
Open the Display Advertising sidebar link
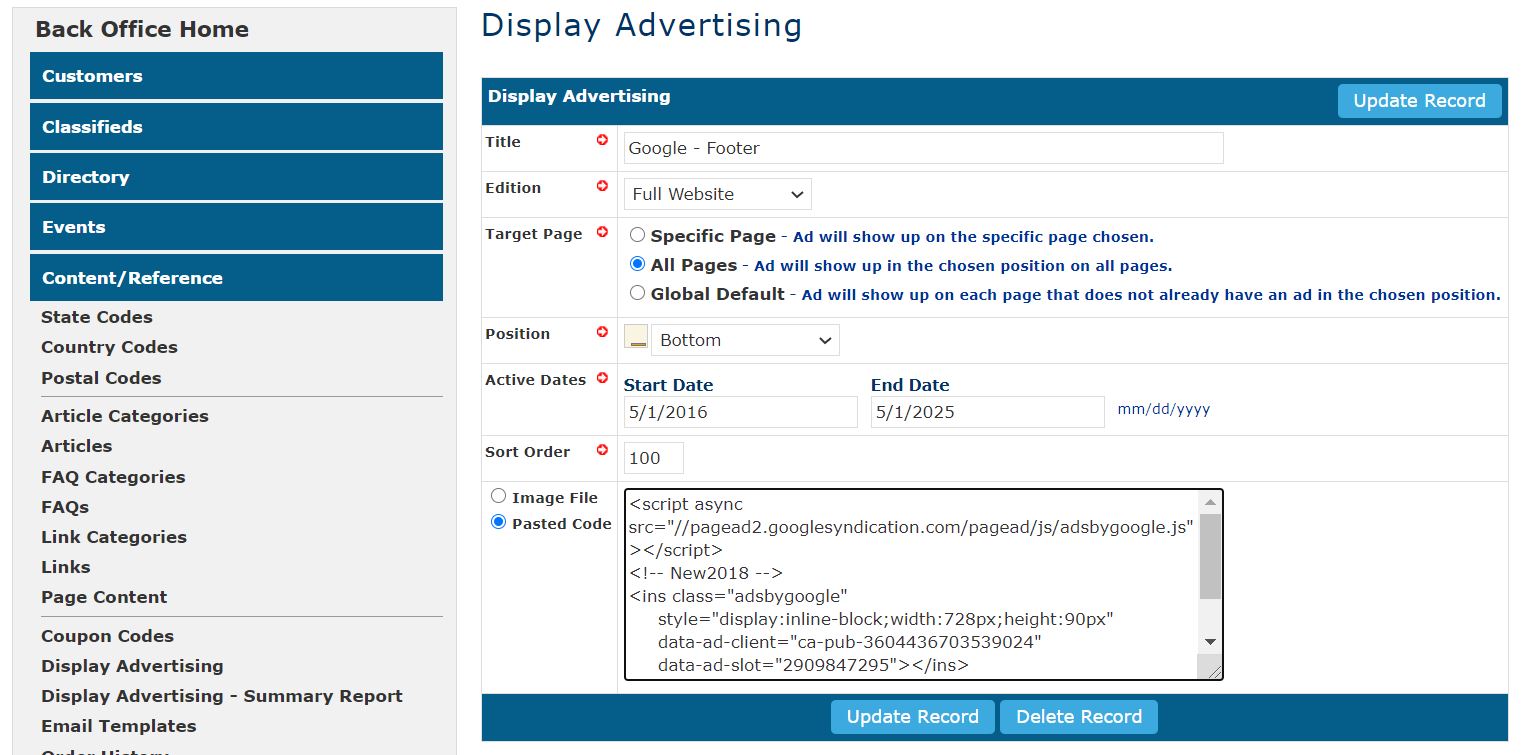[x=132, y=666]
